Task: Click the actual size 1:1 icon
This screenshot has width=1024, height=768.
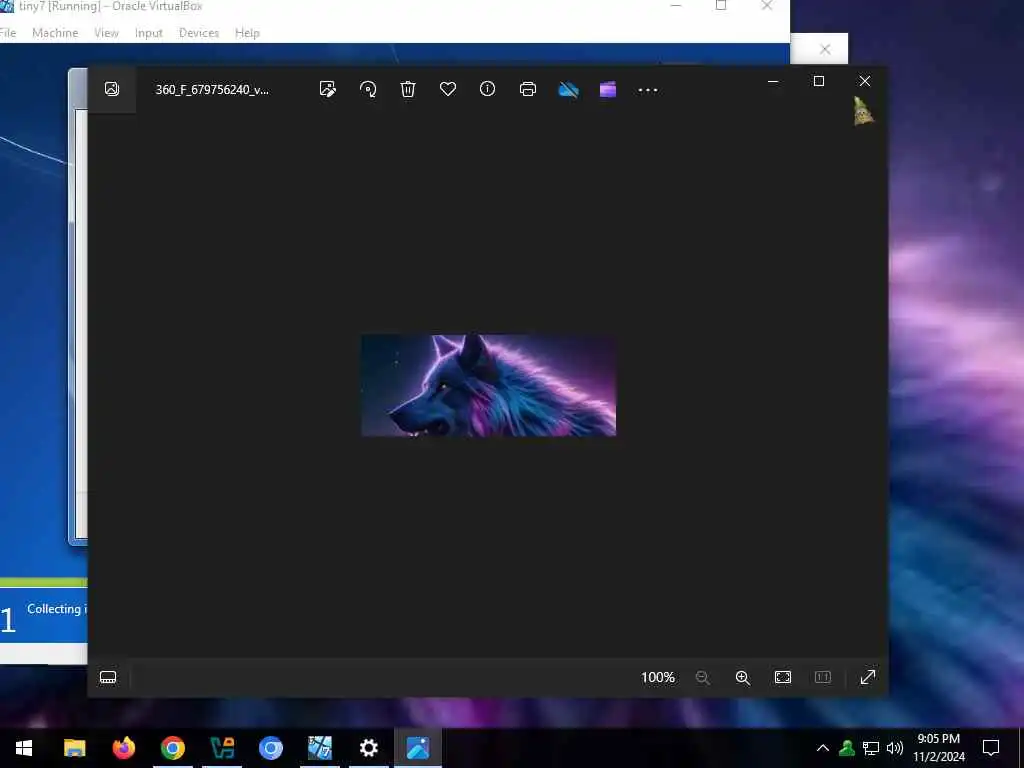Action: tap(823, 677)
